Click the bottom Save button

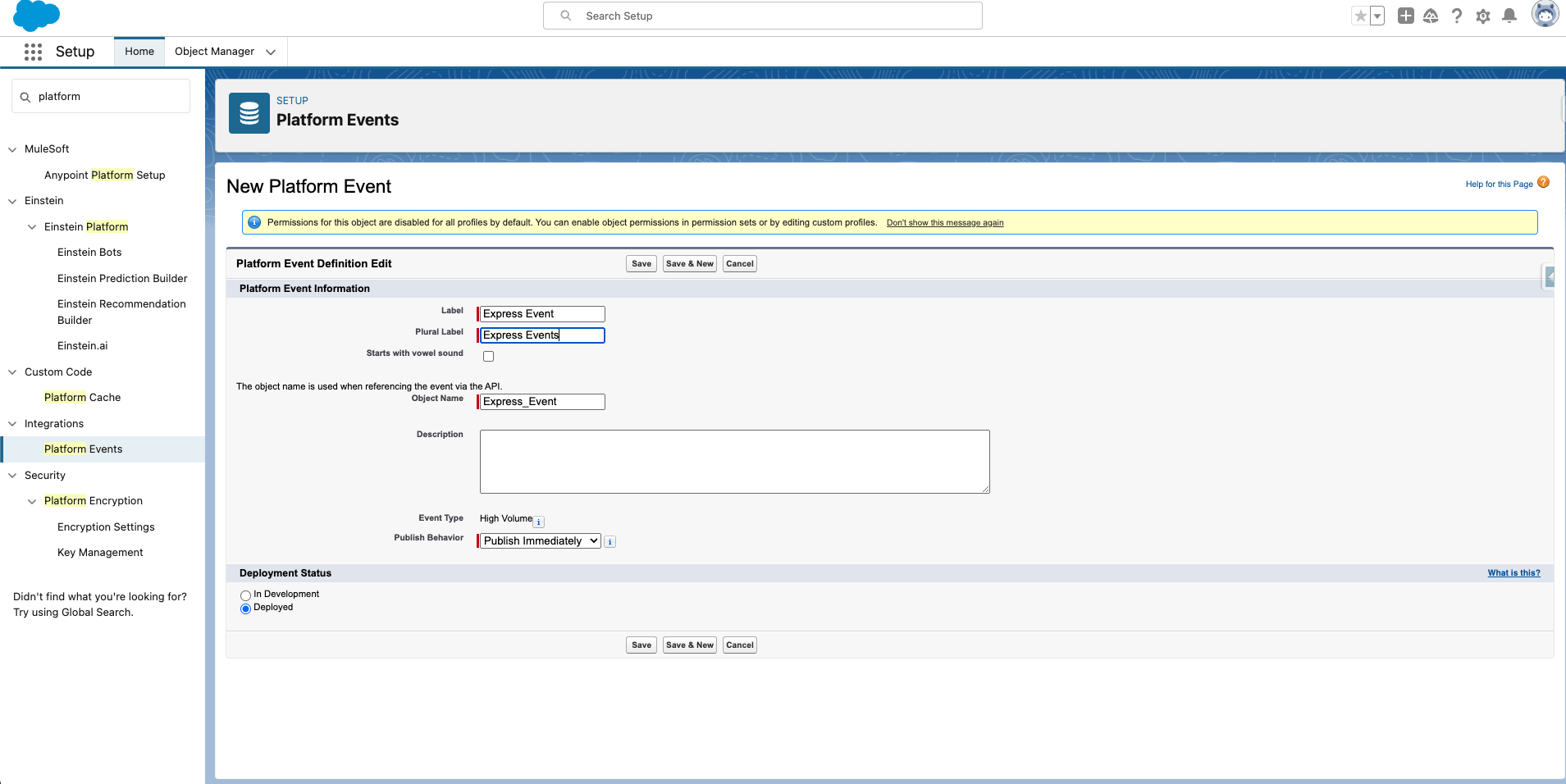641,645
